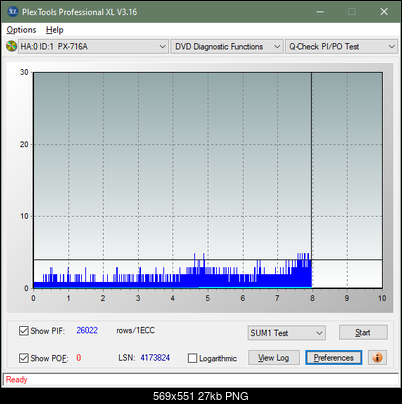Open the orange info icon button
The image size is (402, 404).
point(377,358)
